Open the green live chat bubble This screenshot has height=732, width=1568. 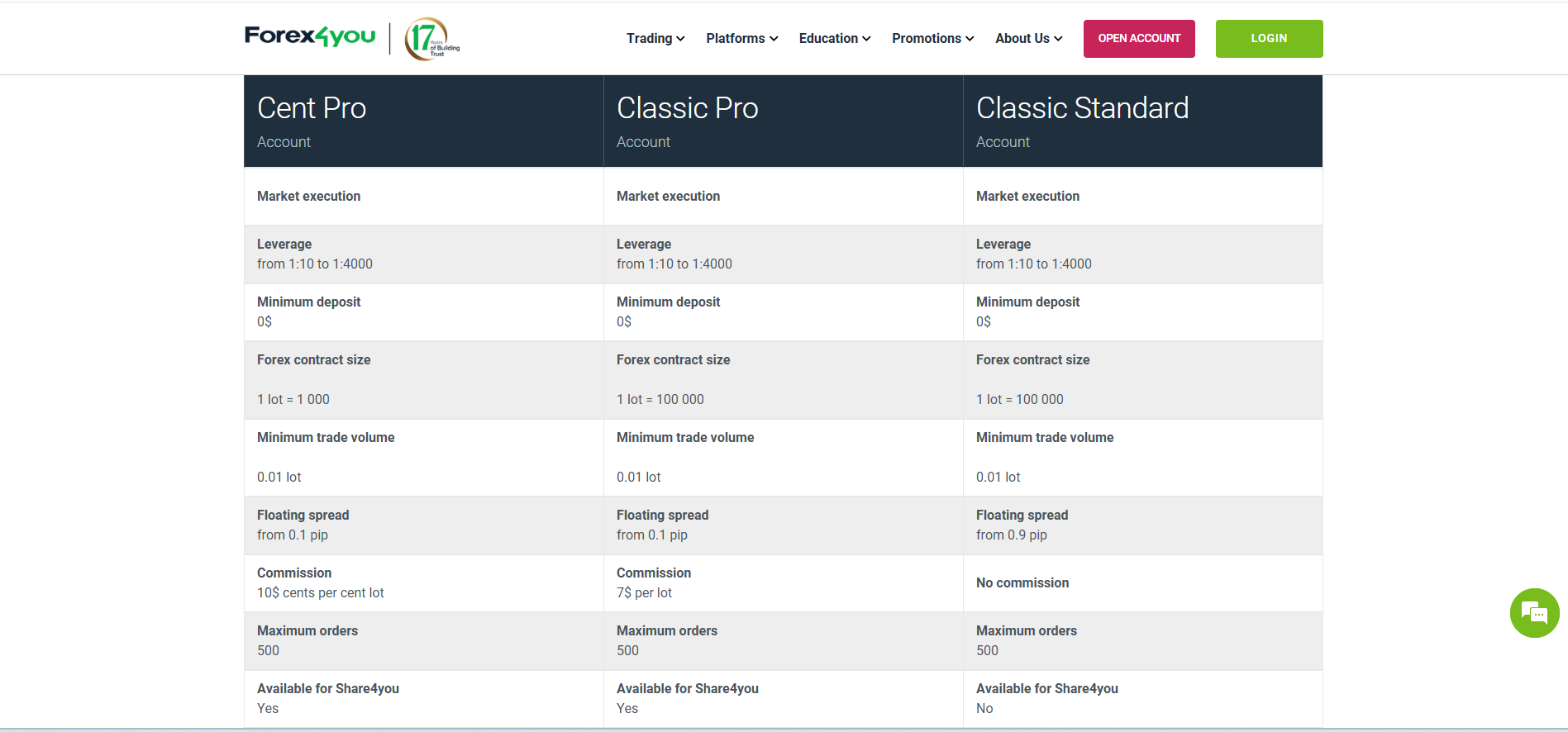(x=1534, y=613)
